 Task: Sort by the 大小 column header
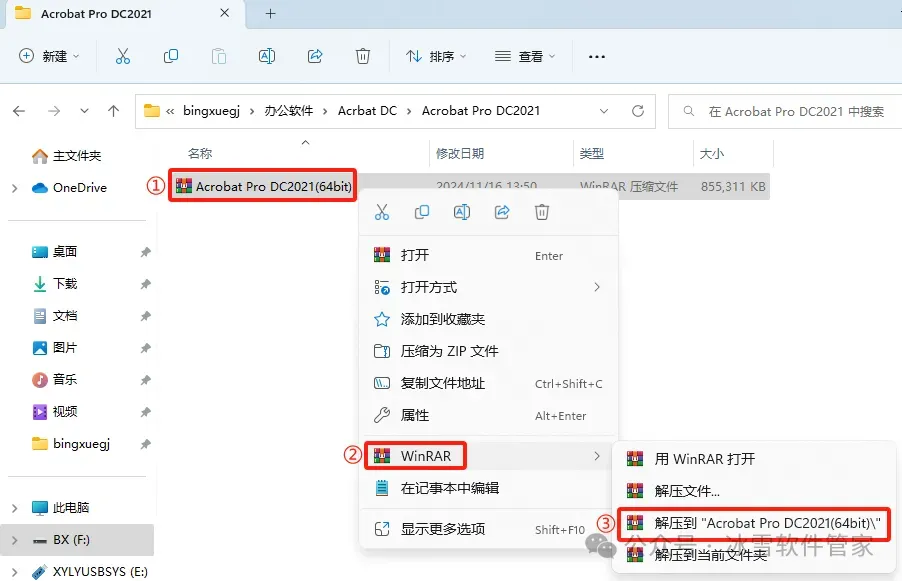[x=712, y=154]
